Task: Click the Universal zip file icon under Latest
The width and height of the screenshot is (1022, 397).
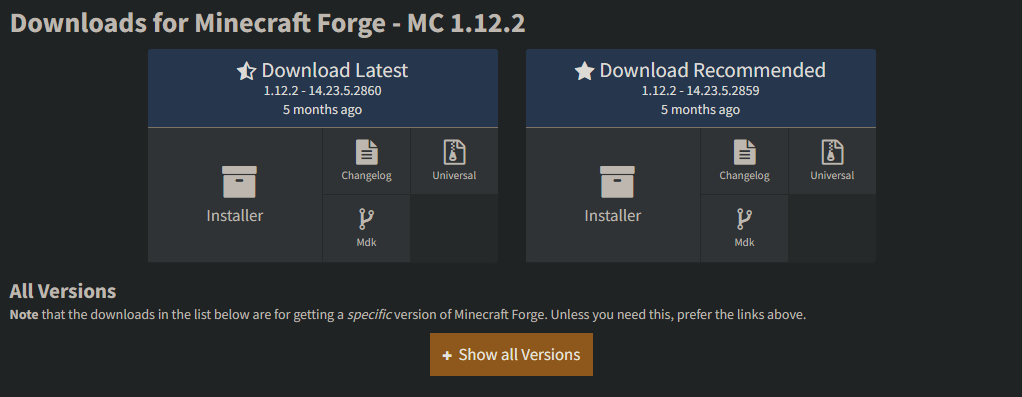Action: click(x=454, y=152)
